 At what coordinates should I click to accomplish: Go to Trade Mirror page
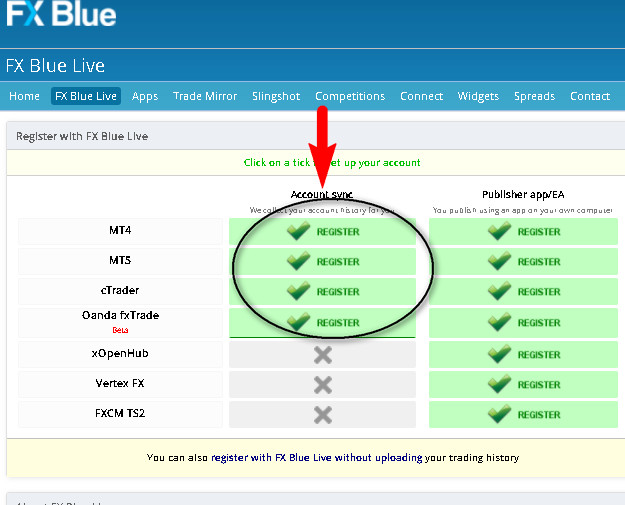205,96
